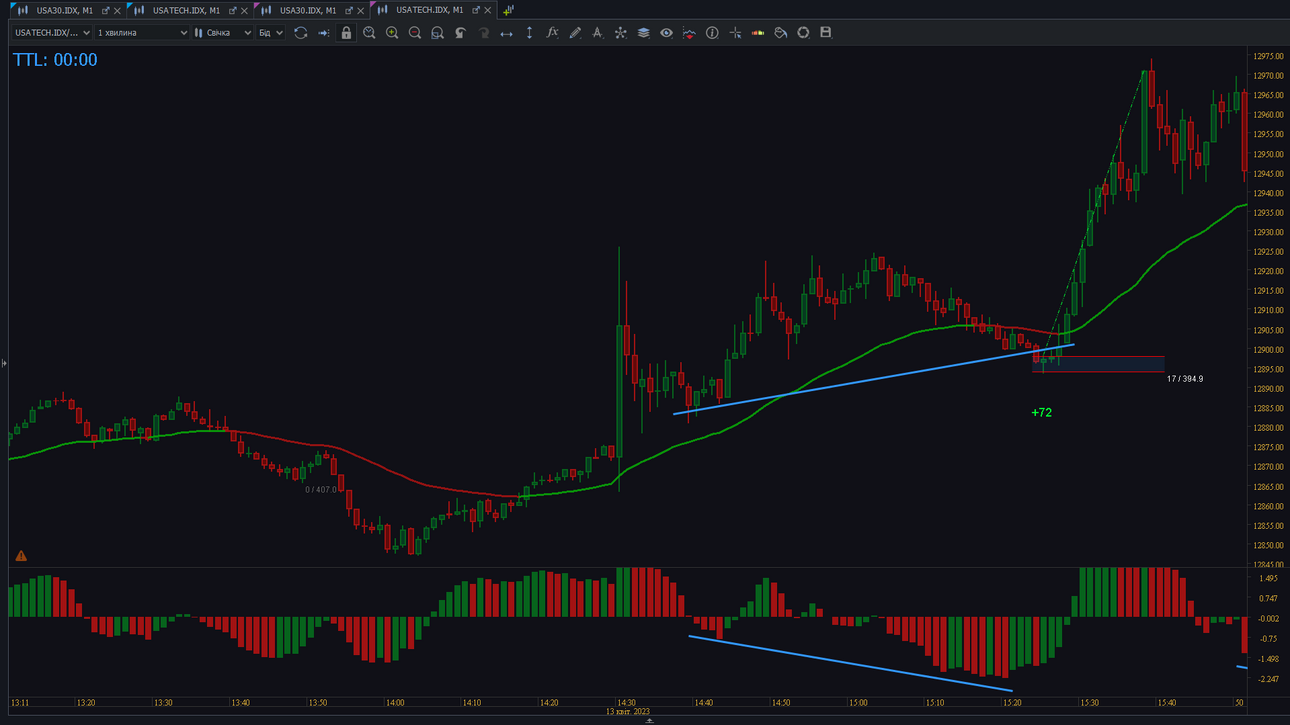Click the zoom out magnifier icon
This screenshot has height=725, width=1290.
tap(415, 33)
